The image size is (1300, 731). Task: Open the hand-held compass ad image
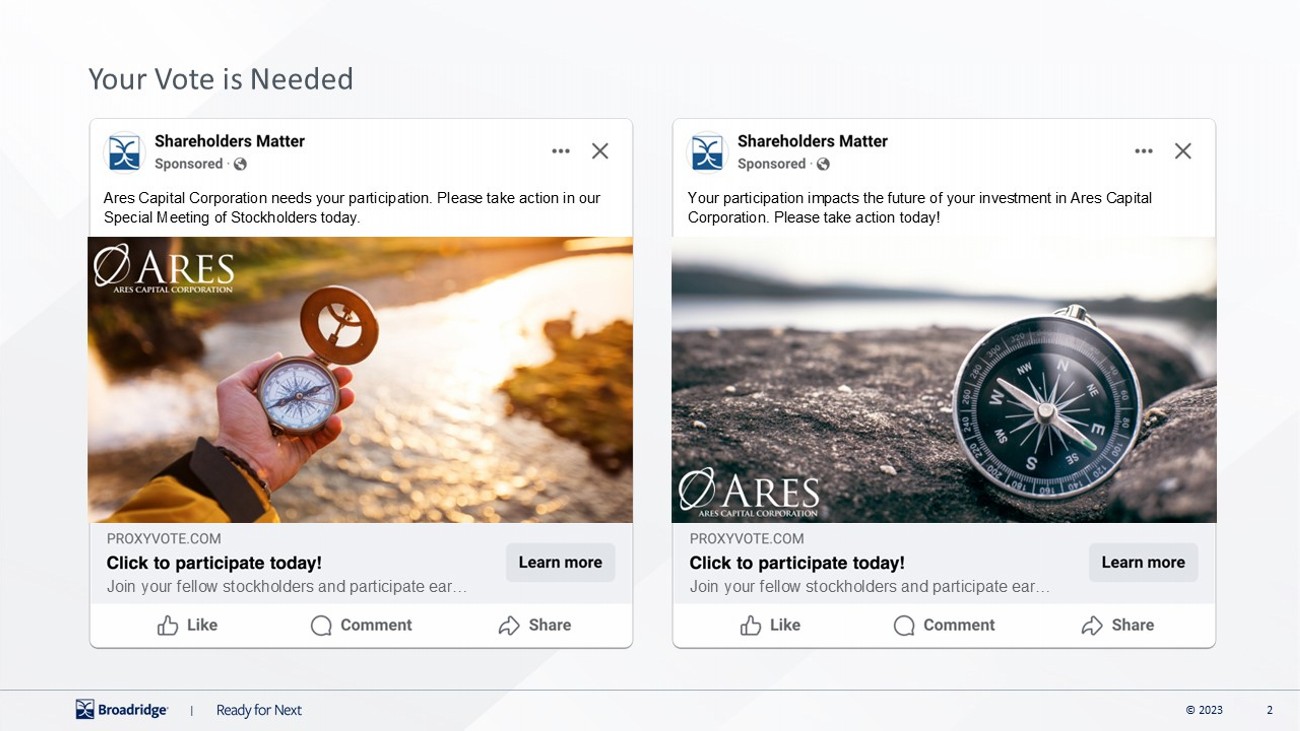click(360, 380)
